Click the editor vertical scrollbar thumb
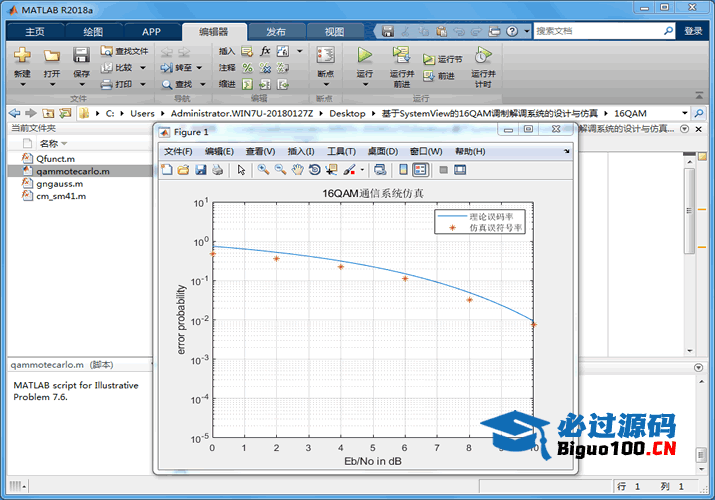This screenshot has width=715, height=500. coord(689,211)
